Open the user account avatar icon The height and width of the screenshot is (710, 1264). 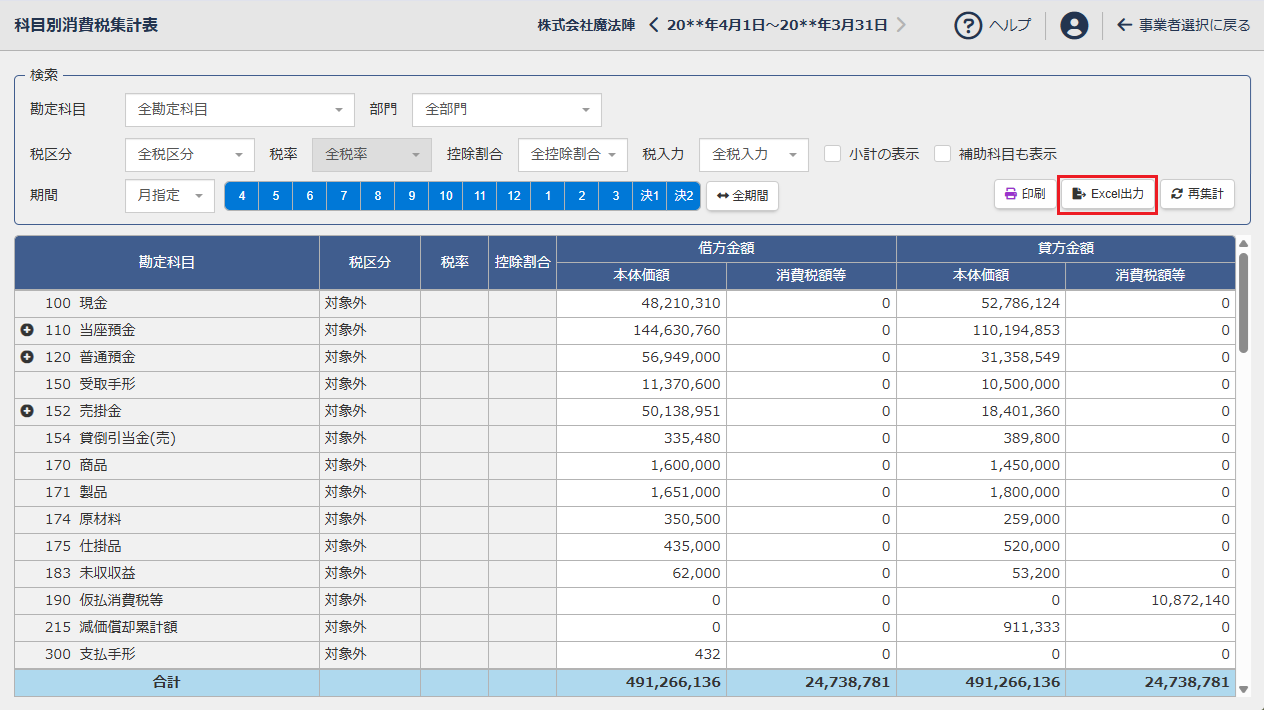click(1074, 25)
